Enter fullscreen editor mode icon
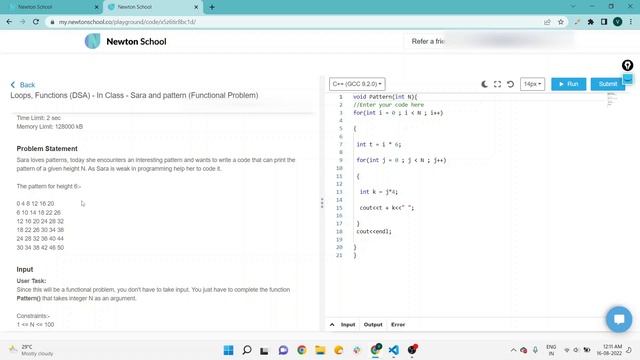Screen dimensions: 640x360 pyautogui.click(x=497, y=84)
